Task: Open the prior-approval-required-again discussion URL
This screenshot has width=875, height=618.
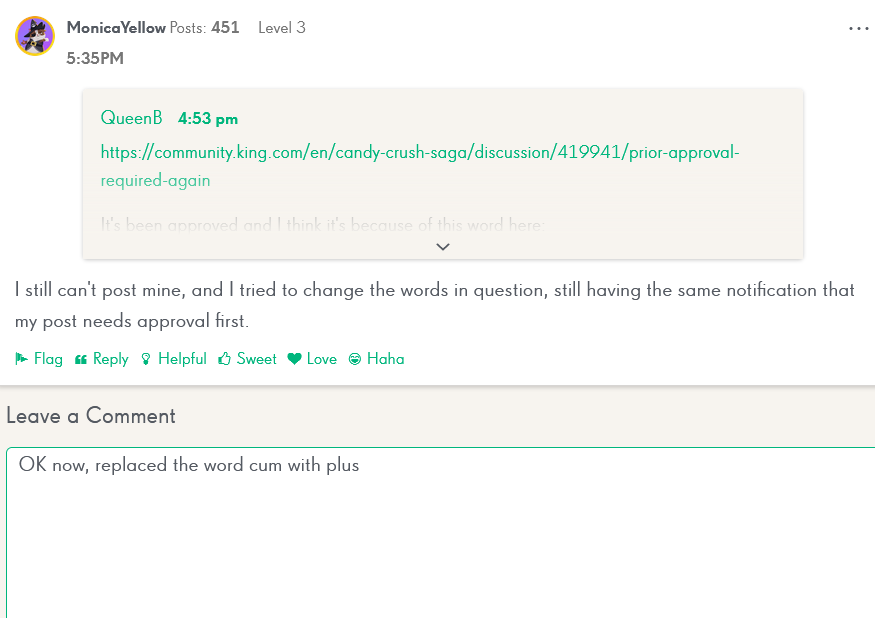Action: tap(420, 166)
